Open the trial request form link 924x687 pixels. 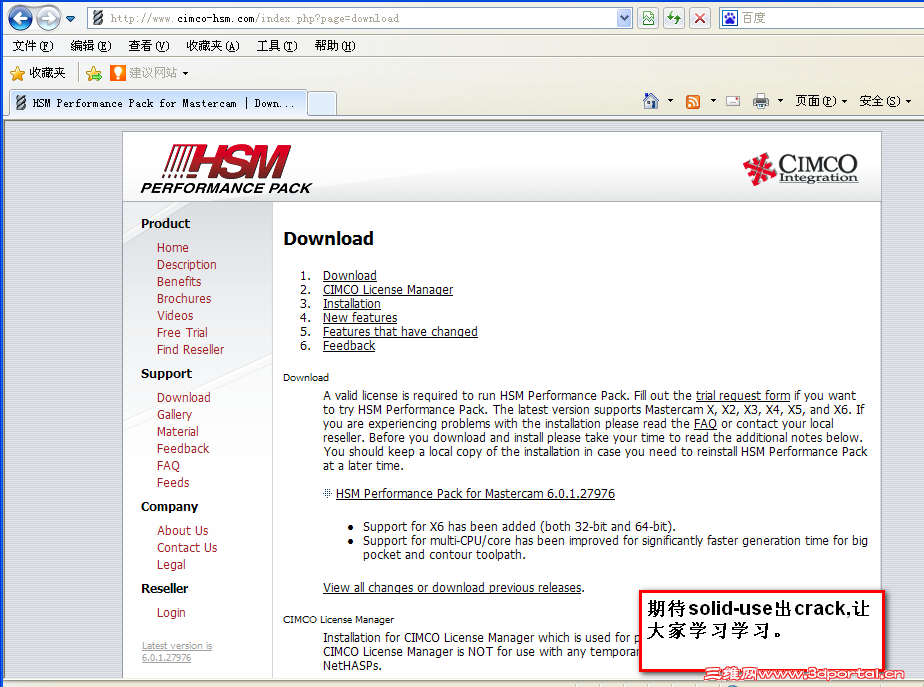point(743,396)
